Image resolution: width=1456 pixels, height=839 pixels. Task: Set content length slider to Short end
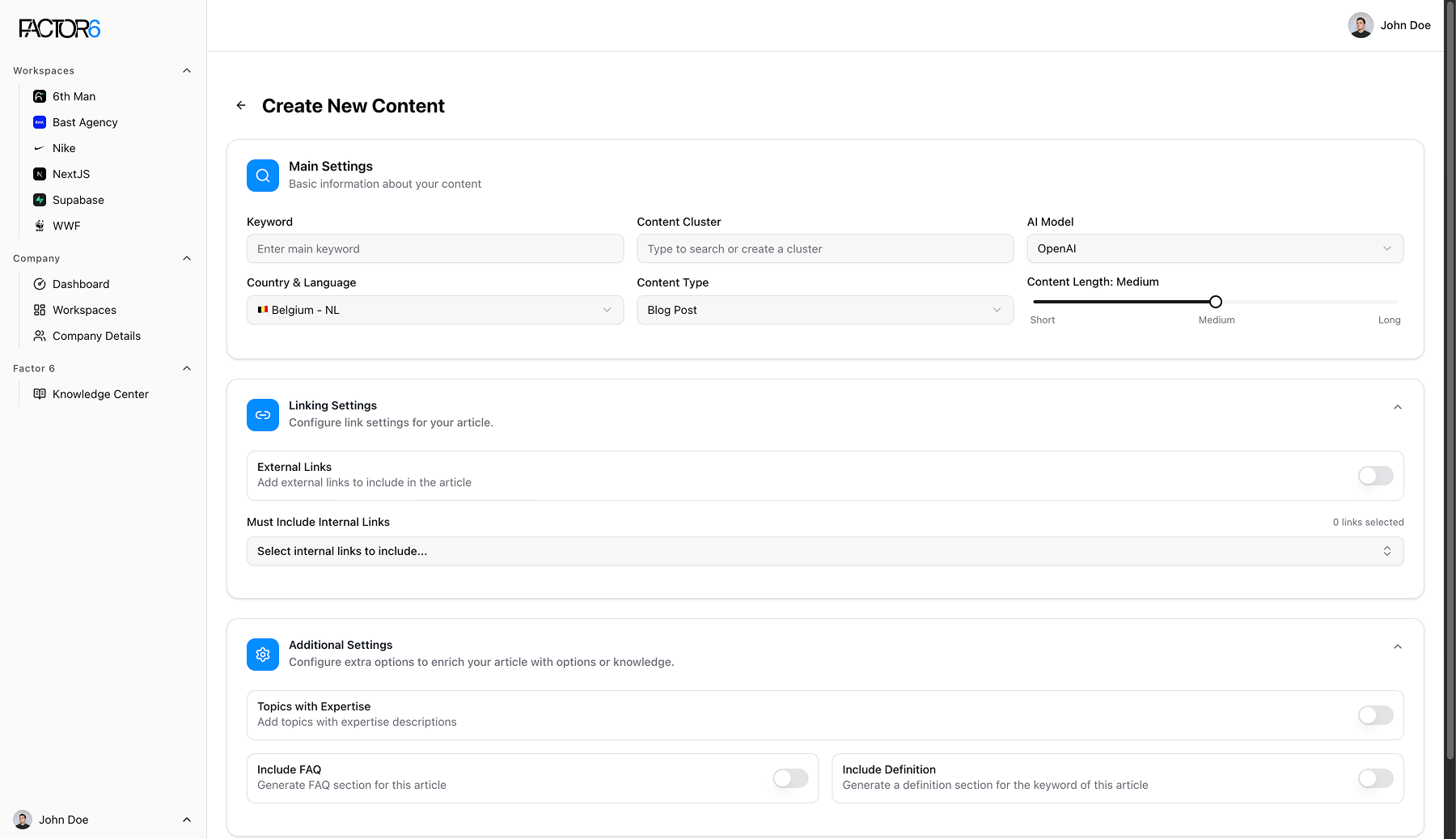[x=1035, y=302]
